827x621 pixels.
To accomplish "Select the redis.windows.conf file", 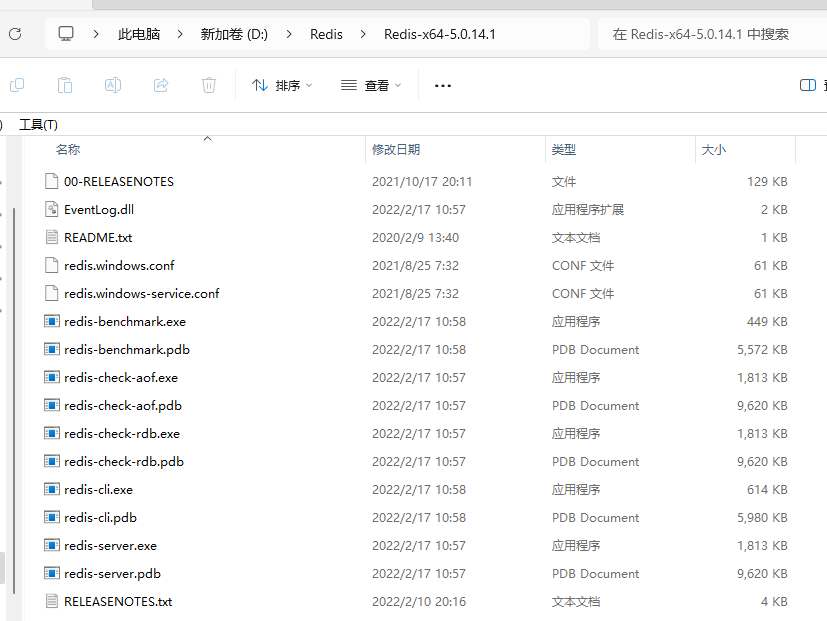I will [x=119, y=265].
